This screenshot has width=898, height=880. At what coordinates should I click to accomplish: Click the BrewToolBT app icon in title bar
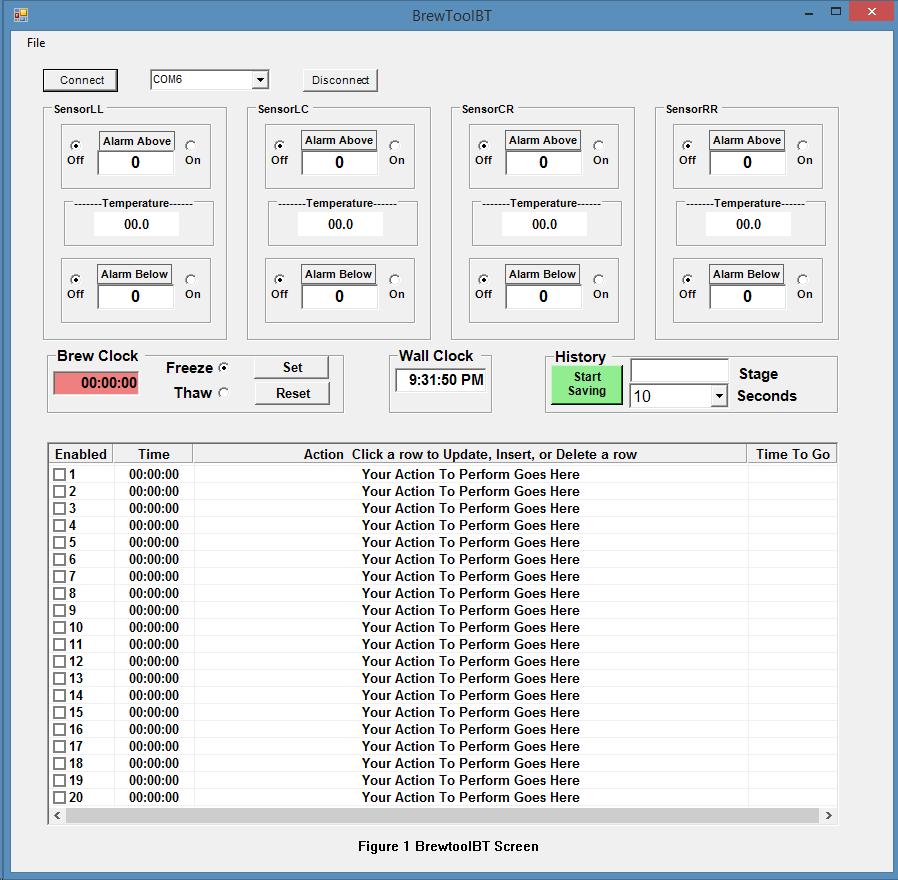[x=20, y=15]
